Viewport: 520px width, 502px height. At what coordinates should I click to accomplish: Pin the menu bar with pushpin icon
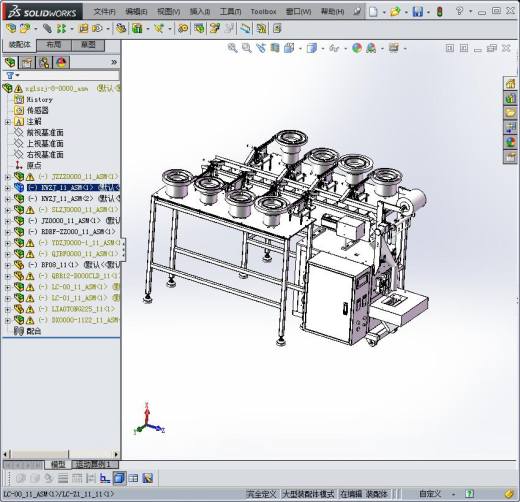(x=357, y=12)
